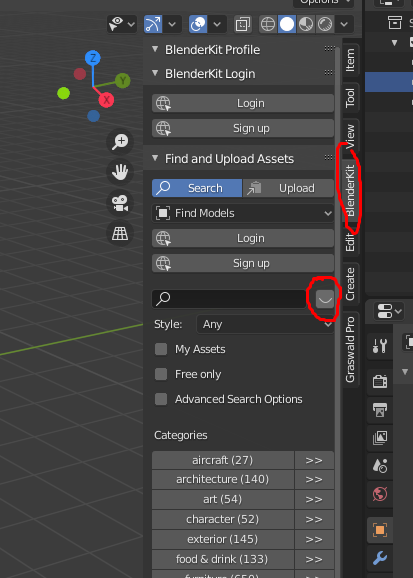Expand architecture subcategories arrow button
This screenshot has width=413, height=578.
point(314,479)
